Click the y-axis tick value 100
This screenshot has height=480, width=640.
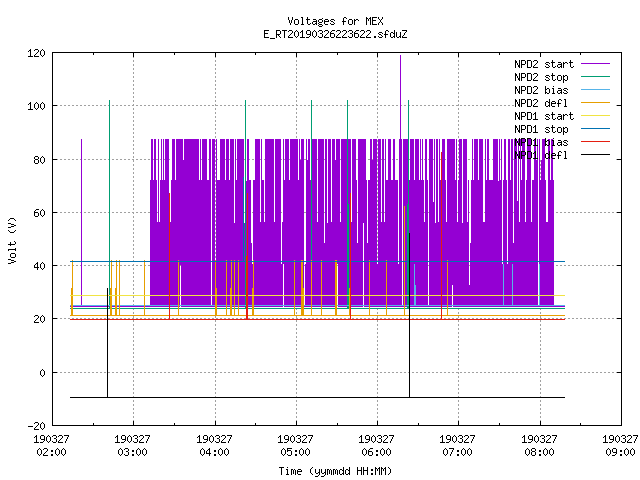[36, 106]
